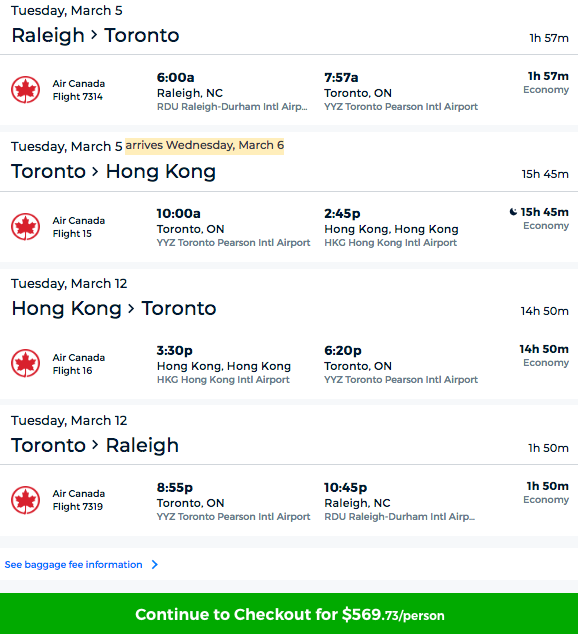578x634 pixels.
Task: Click Air Canada logo for Flight 16
Action: [x=25, y=363]
